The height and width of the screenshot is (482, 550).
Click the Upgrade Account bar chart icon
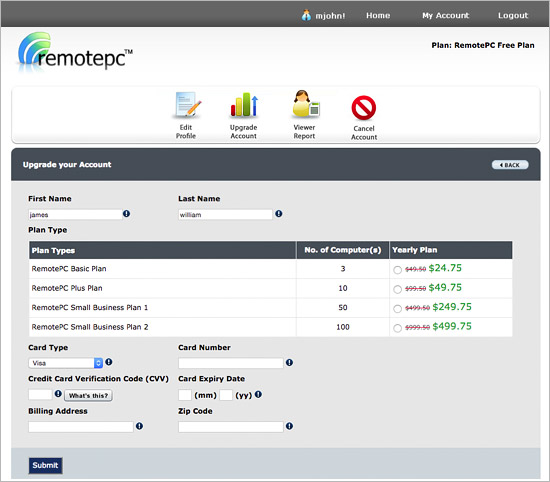coord(244,105)
